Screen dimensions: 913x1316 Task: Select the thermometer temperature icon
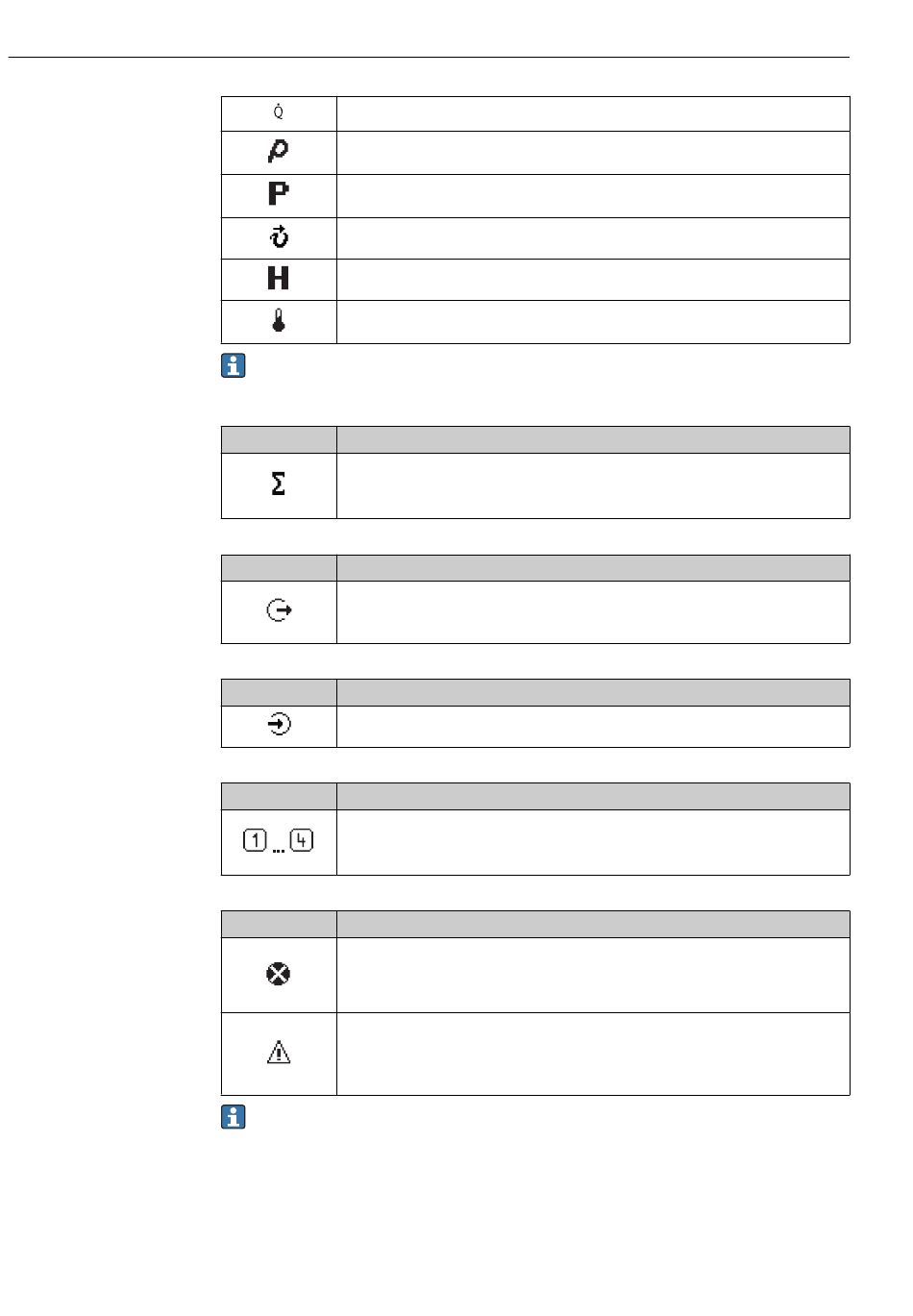(x=279, y=320)
